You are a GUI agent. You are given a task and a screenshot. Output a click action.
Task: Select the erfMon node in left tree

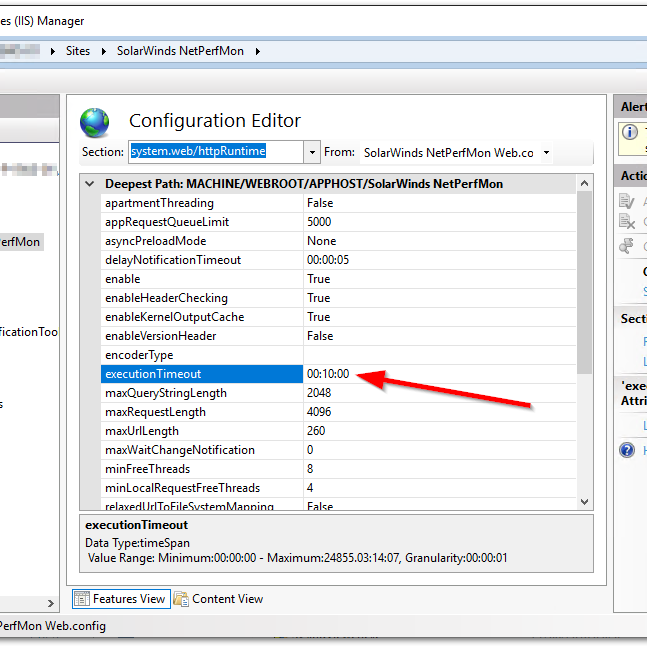21,242
